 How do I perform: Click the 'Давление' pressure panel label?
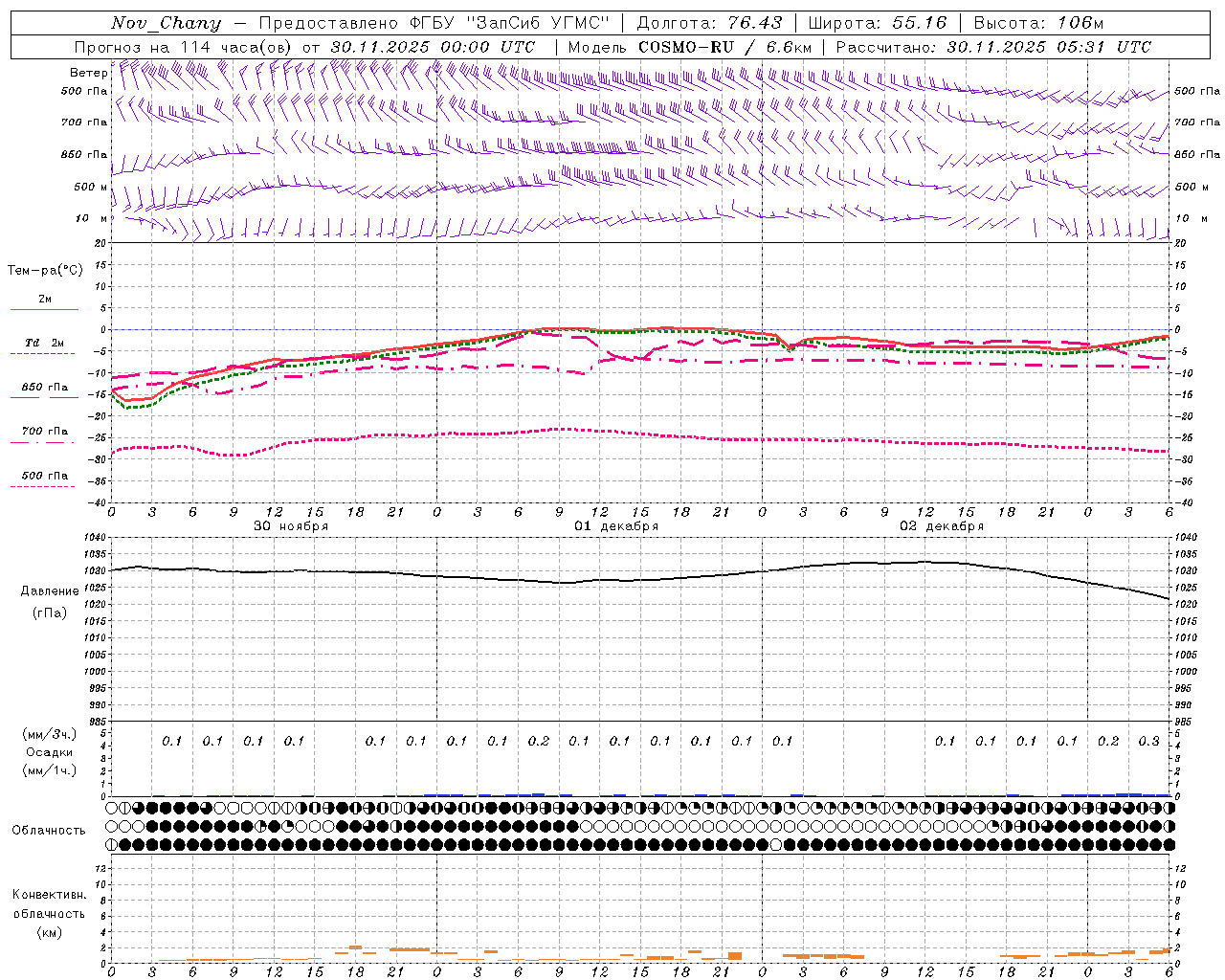(50, 591)
